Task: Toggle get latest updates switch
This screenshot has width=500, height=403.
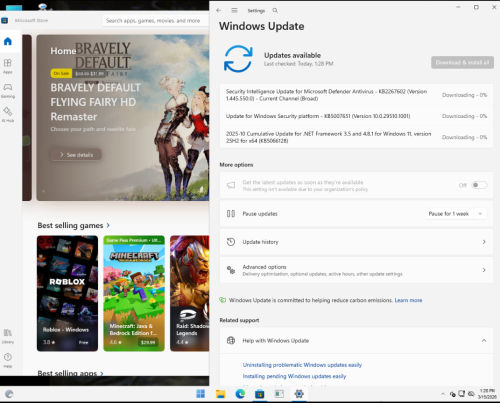Action: (x=479, y=185)
